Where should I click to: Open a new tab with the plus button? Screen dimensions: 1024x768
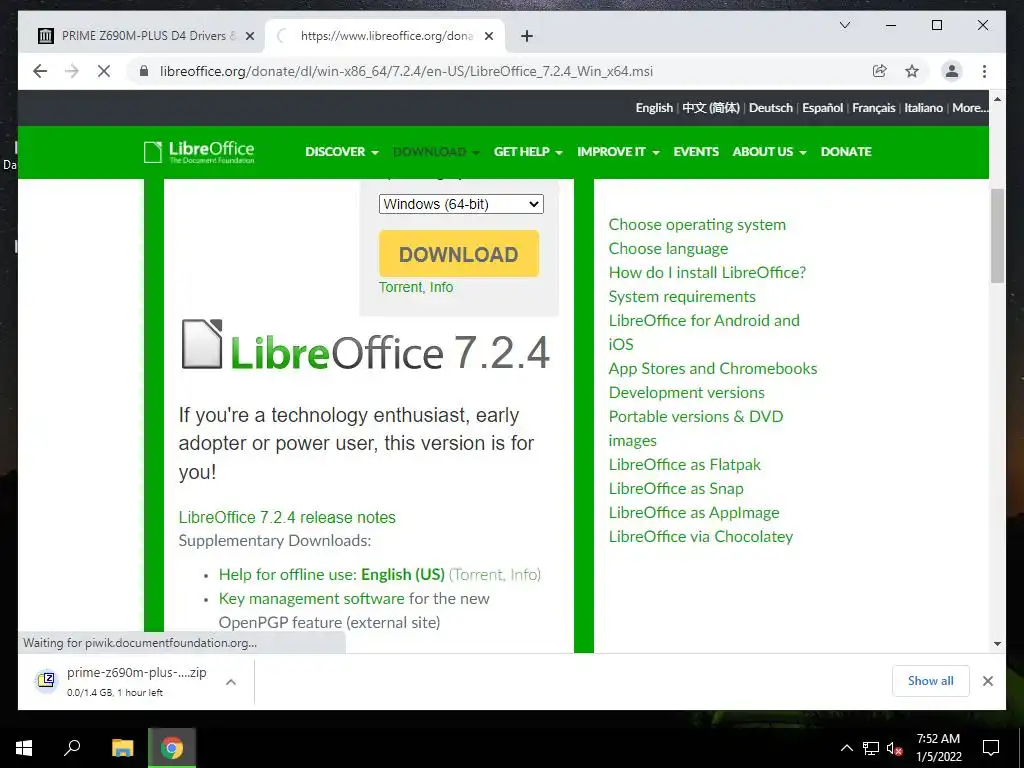pyautogui.click(x=527, y=36)
